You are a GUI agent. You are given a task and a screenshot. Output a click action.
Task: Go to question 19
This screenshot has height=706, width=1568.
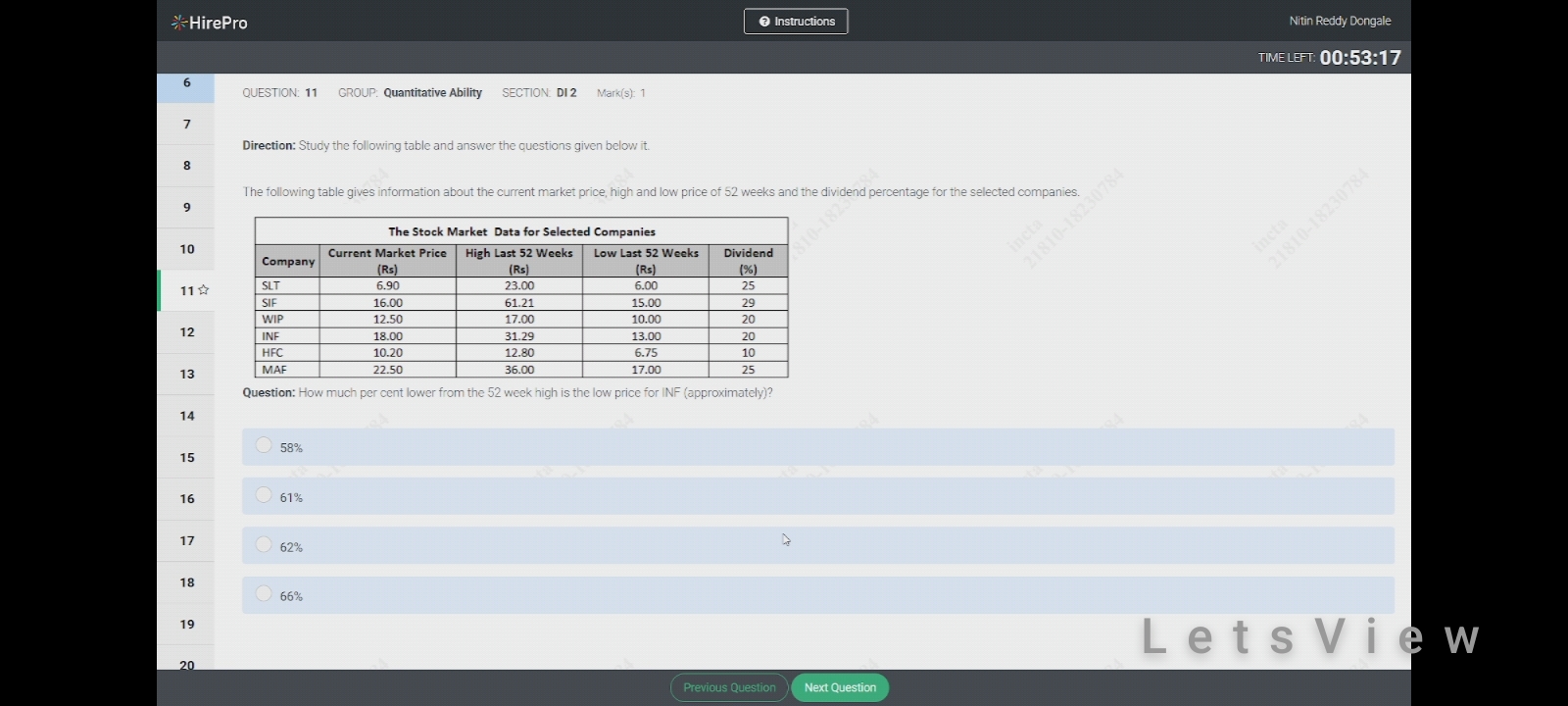(x=186, y=624)
